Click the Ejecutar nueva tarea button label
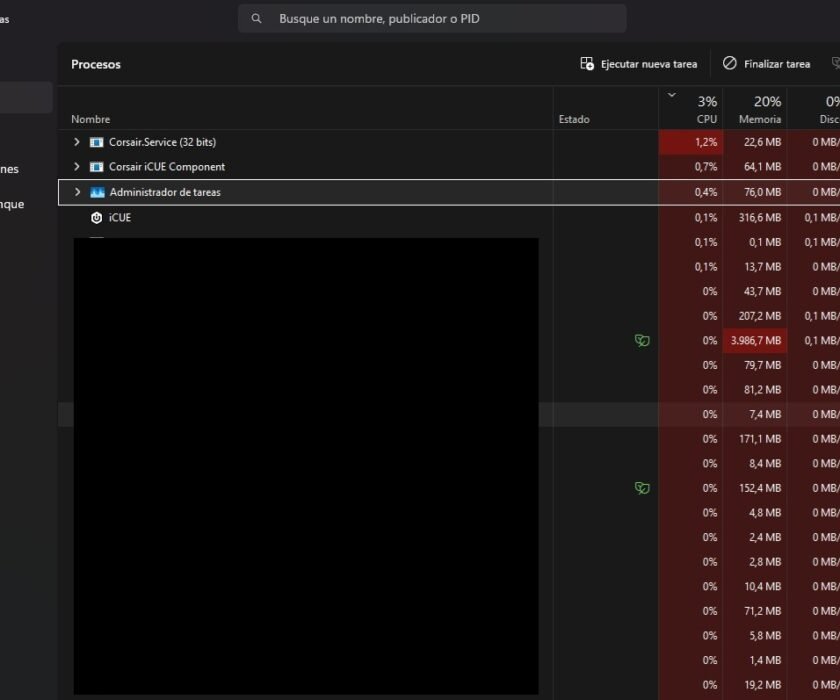Viewport: 840px width, 700px height. (649, 64)
